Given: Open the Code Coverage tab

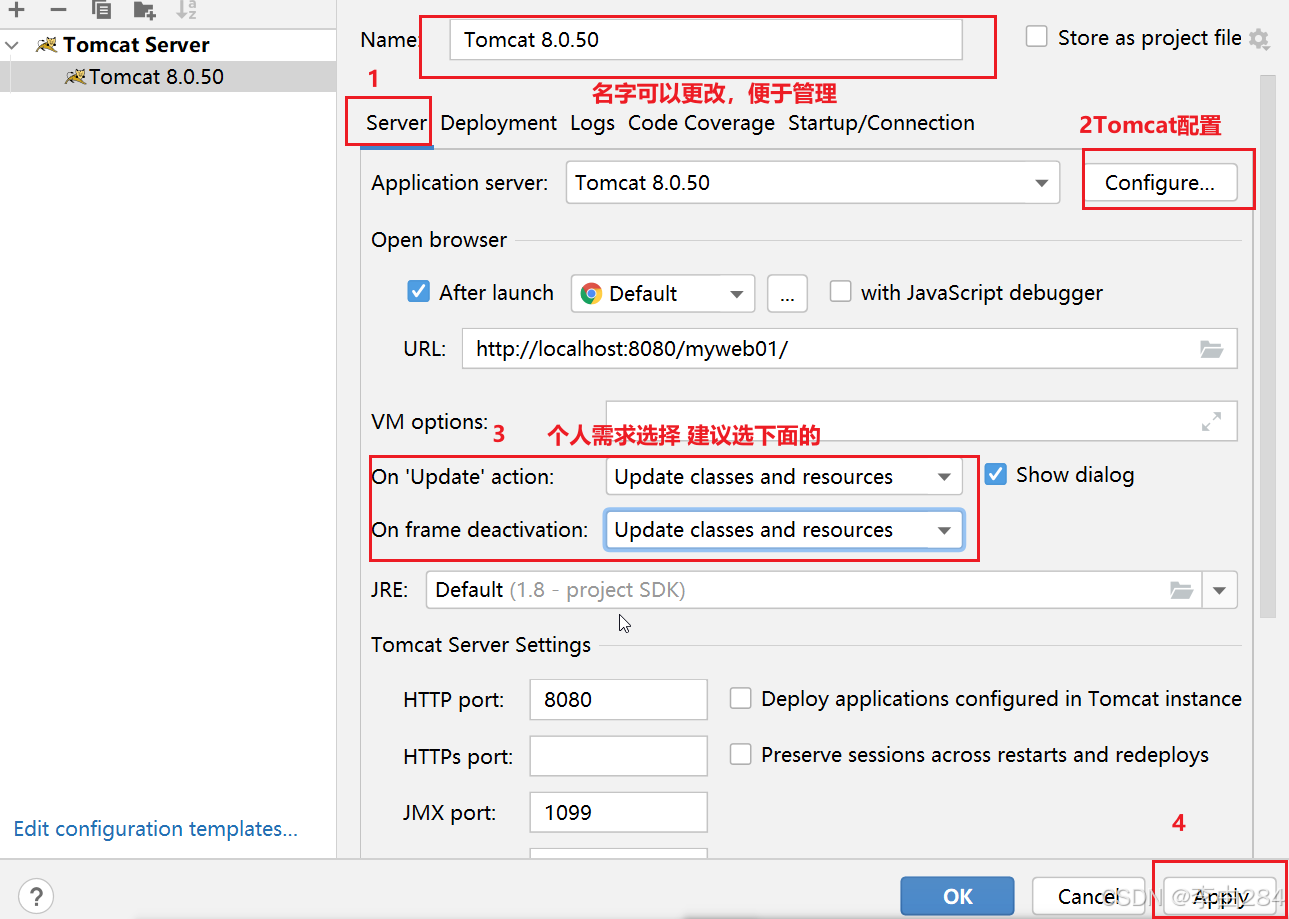Looking at the screenshot, I should pos(701,123).
